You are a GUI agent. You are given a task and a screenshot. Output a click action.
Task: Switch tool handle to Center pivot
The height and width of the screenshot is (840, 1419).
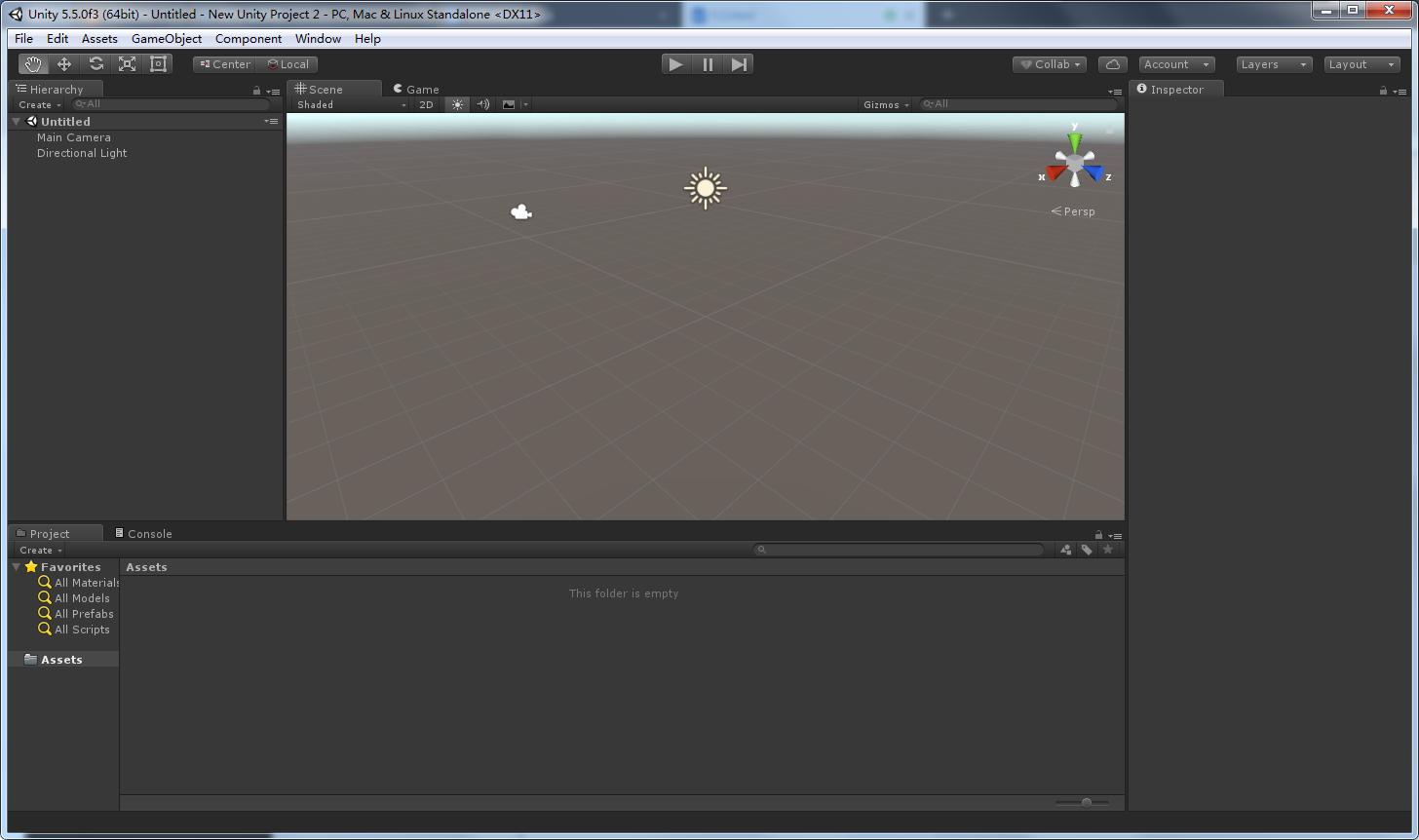(x=223, y=63)
